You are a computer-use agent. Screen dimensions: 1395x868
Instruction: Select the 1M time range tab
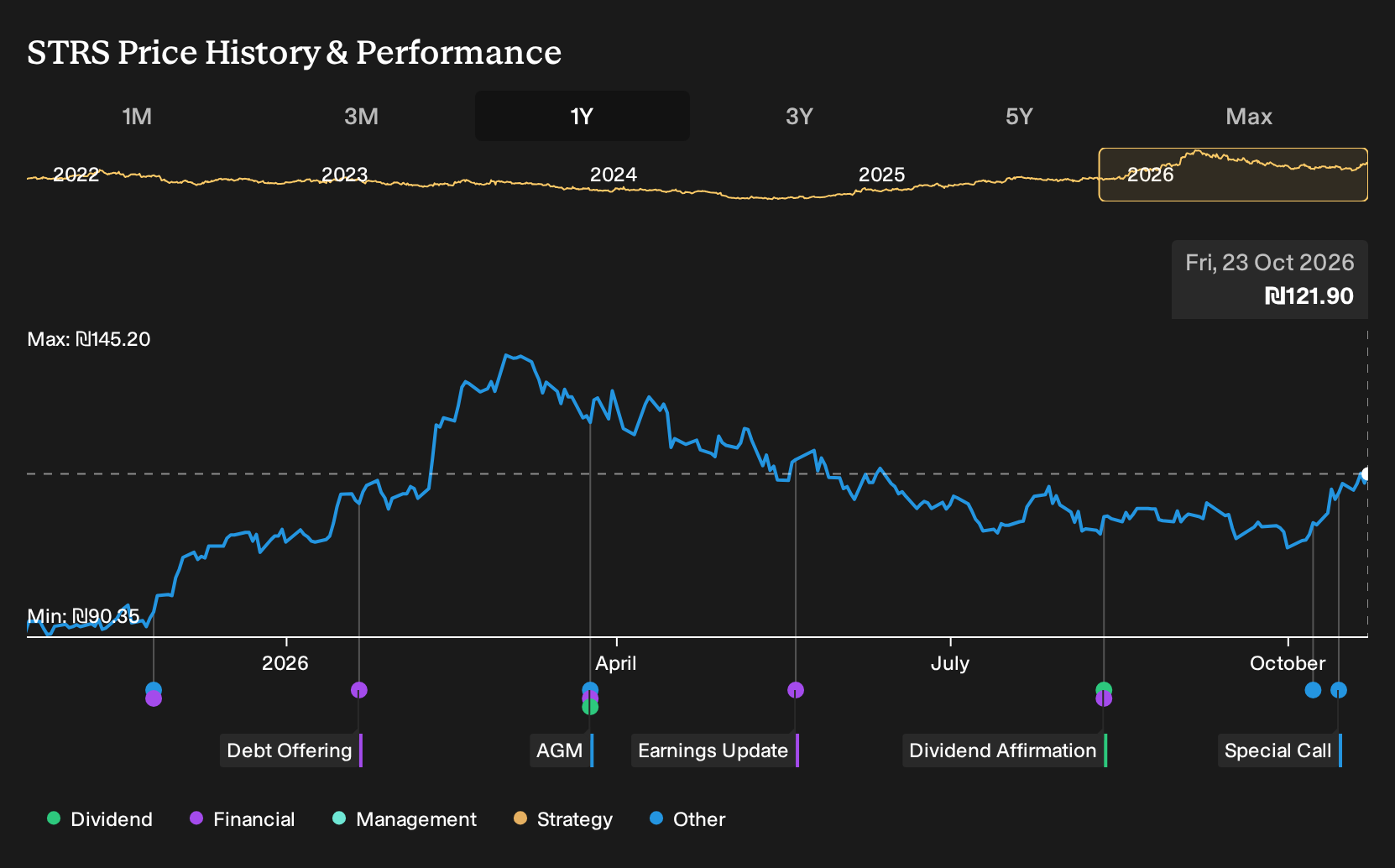click(x=137, y=116)
